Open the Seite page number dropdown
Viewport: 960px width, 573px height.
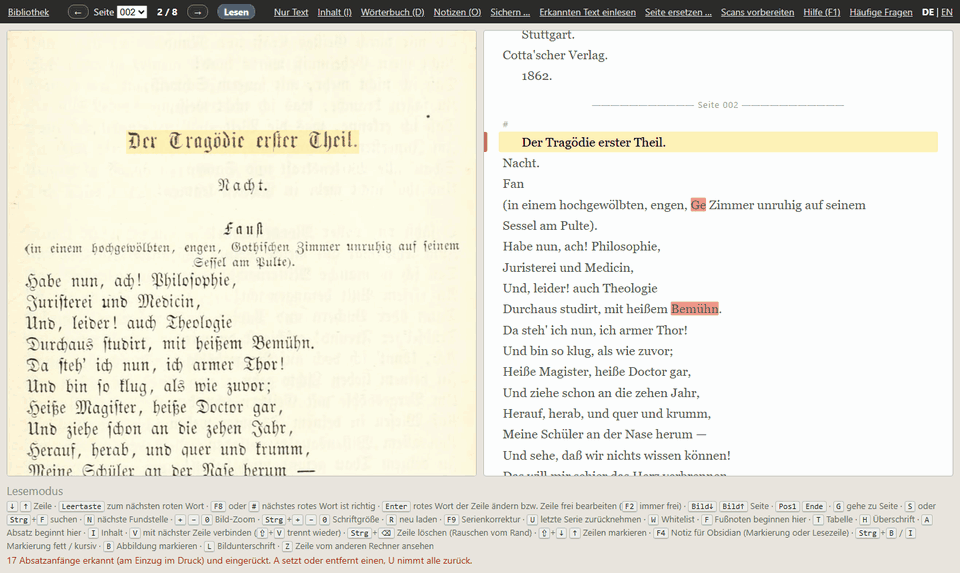(132, 12)
